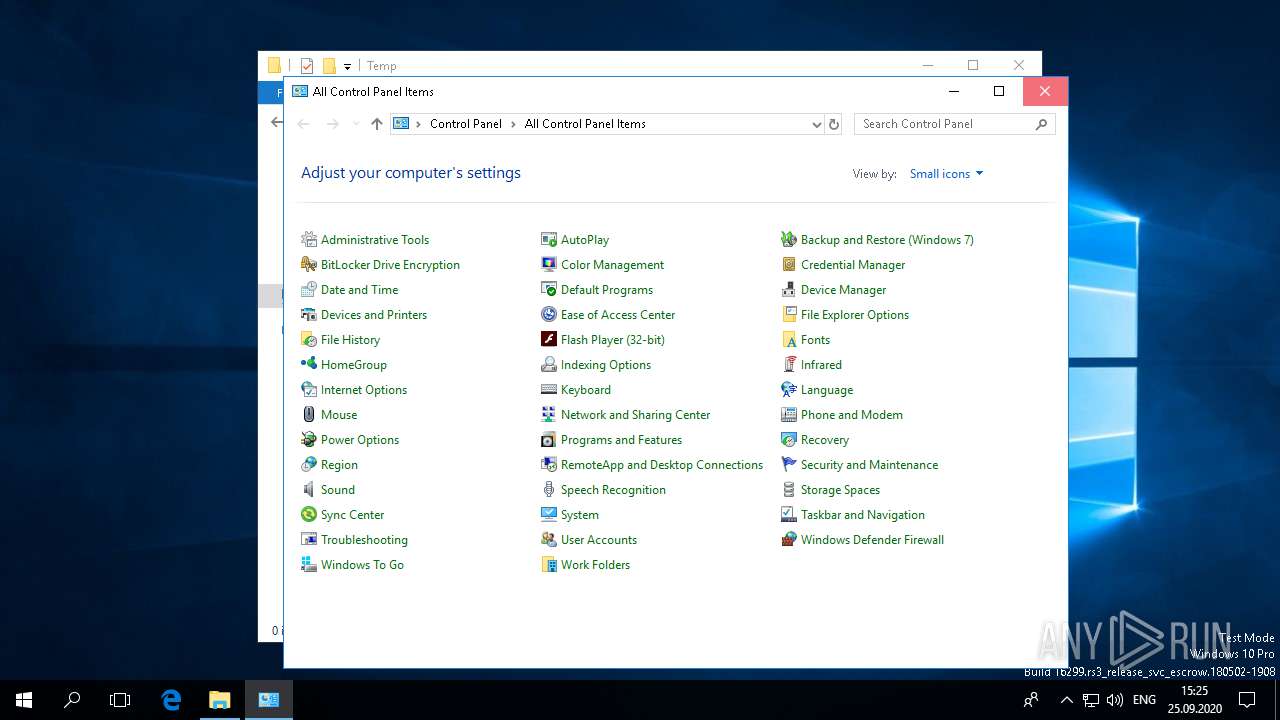Click RemoteApp and Desktop Connections link
Viewport: 1280px width, 720px height.
[662, 465]
